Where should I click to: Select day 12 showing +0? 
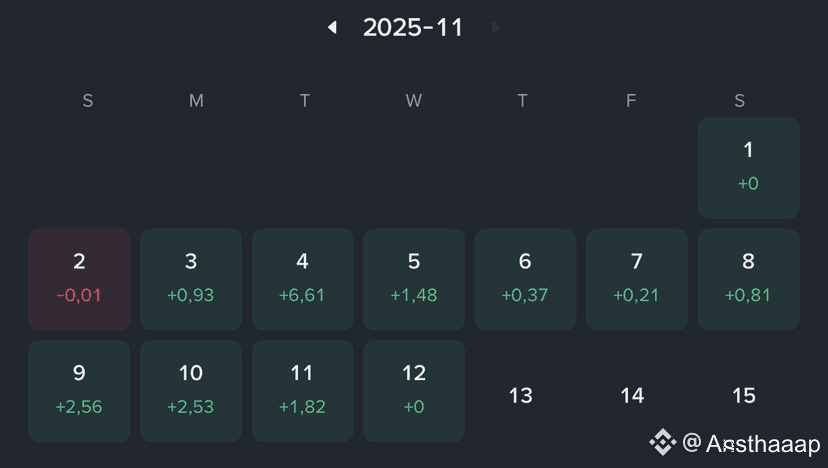414,391
